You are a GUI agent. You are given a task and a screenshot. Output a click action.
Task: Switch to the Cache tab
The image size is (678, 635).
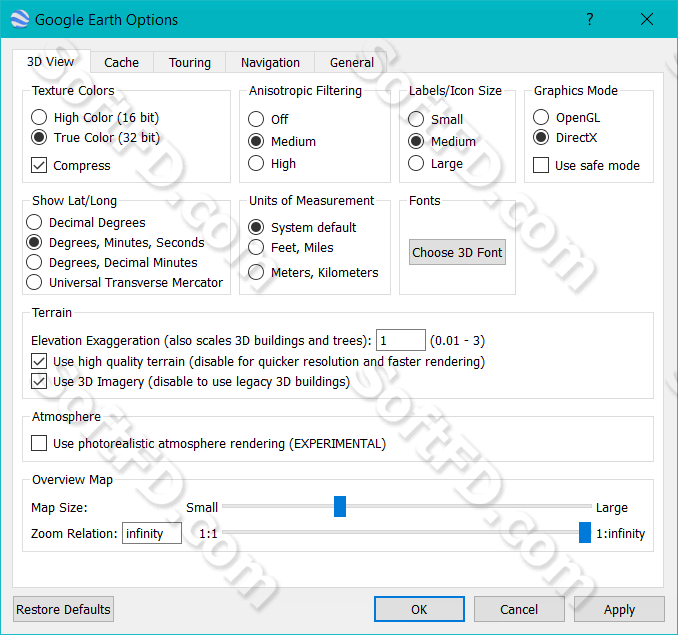click(122, 63)
